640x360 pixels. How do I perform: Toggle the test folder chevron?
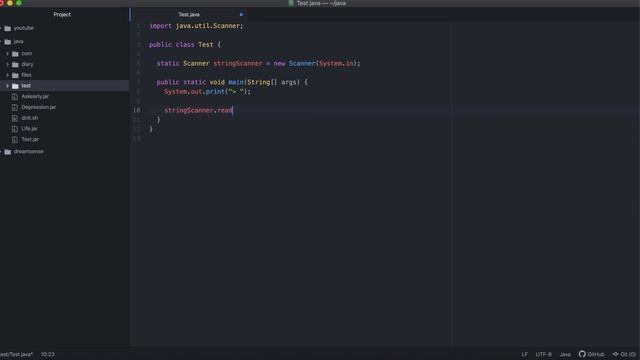7,86
